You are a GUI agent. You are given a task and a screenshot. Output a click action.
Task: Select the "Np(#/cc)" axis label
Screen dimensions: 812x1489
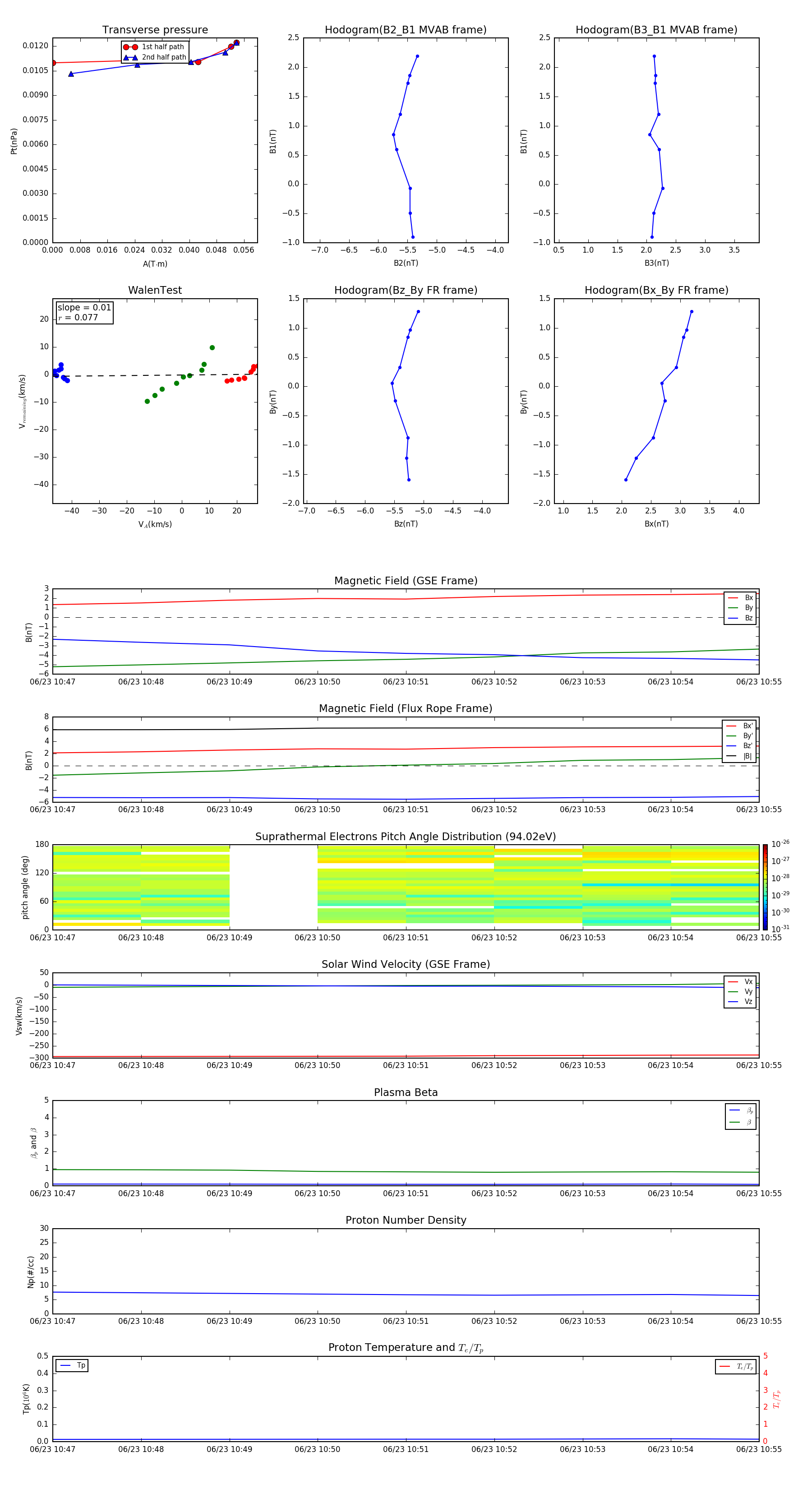(x=31, y=1272)
